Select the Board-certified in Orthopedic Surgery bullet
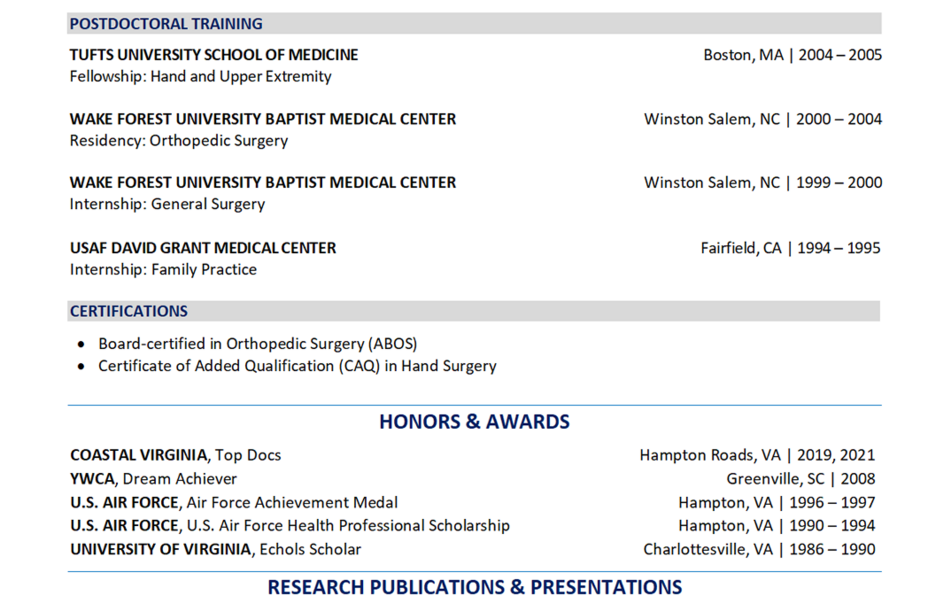This screenshot has height=604, width=951. click(x=258, y=344)
